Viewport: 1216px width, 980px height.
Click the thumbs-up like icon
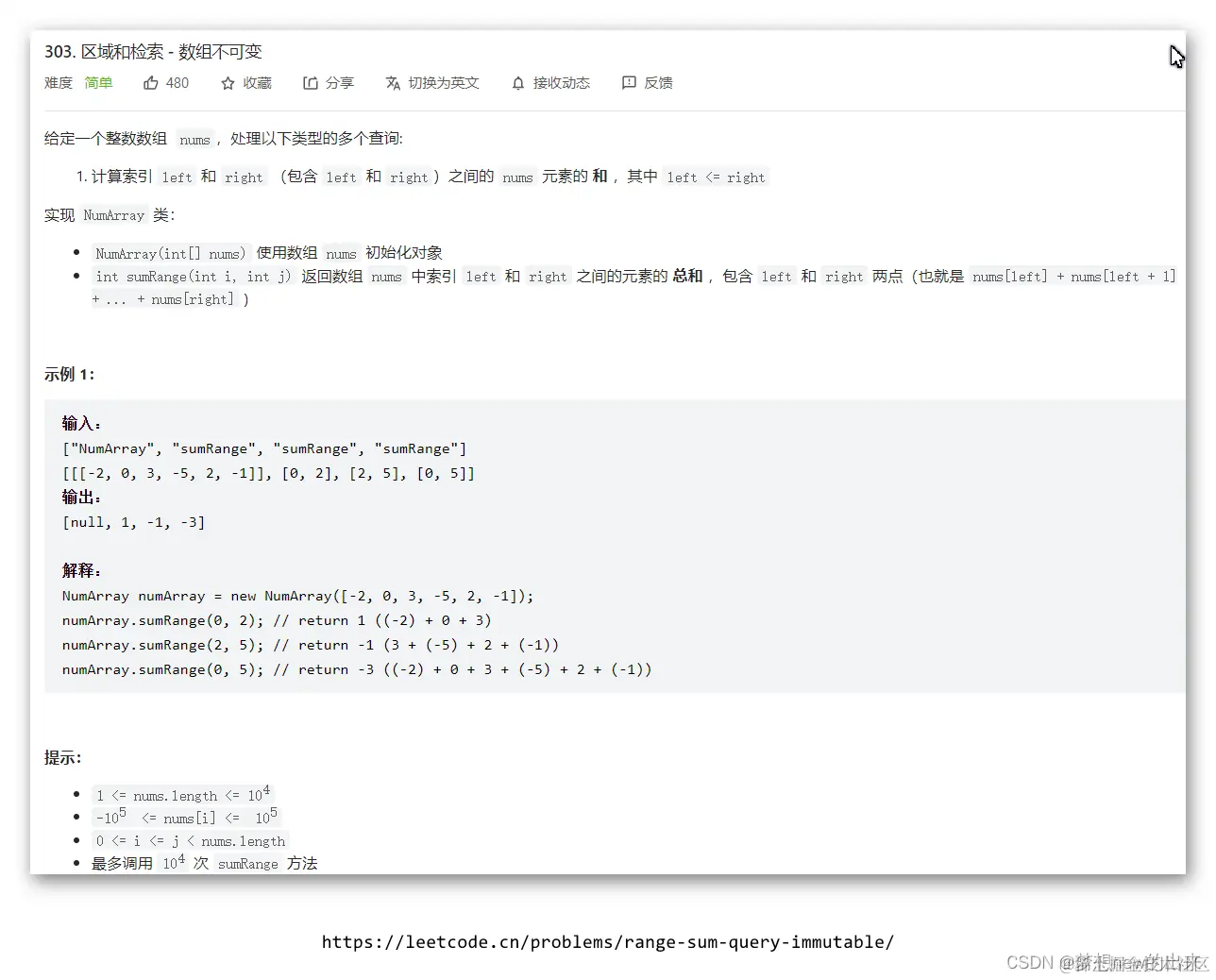151,83
